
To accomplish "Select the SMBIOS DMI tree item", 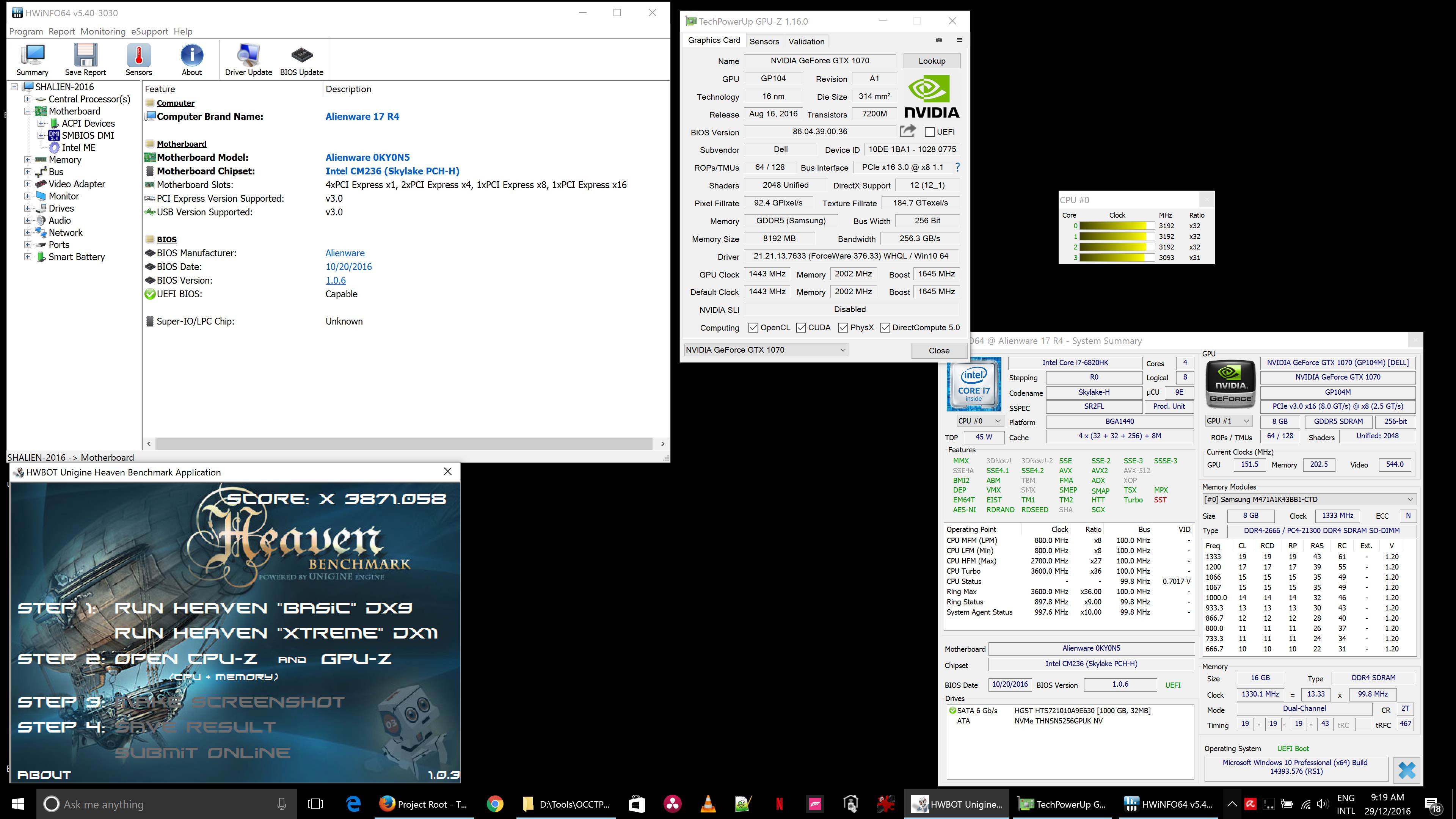I will (88, 136).
